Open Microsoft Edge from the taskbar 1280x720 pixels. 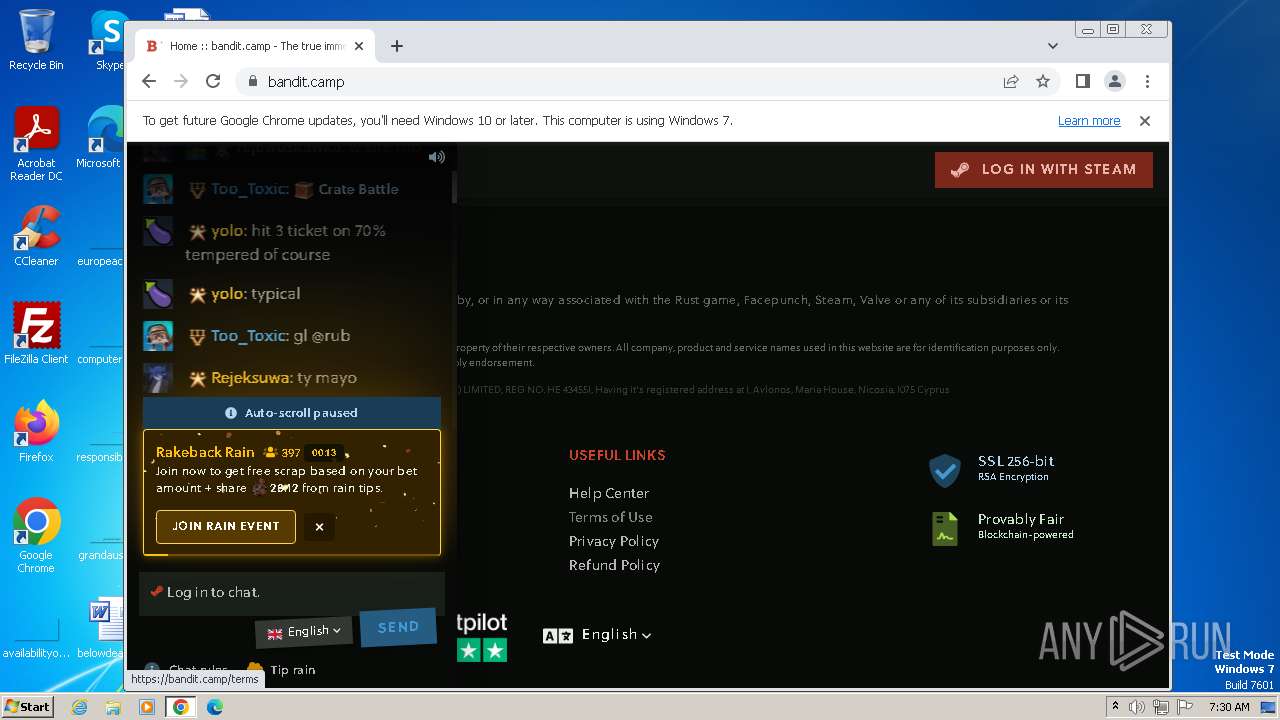point(215,707)
